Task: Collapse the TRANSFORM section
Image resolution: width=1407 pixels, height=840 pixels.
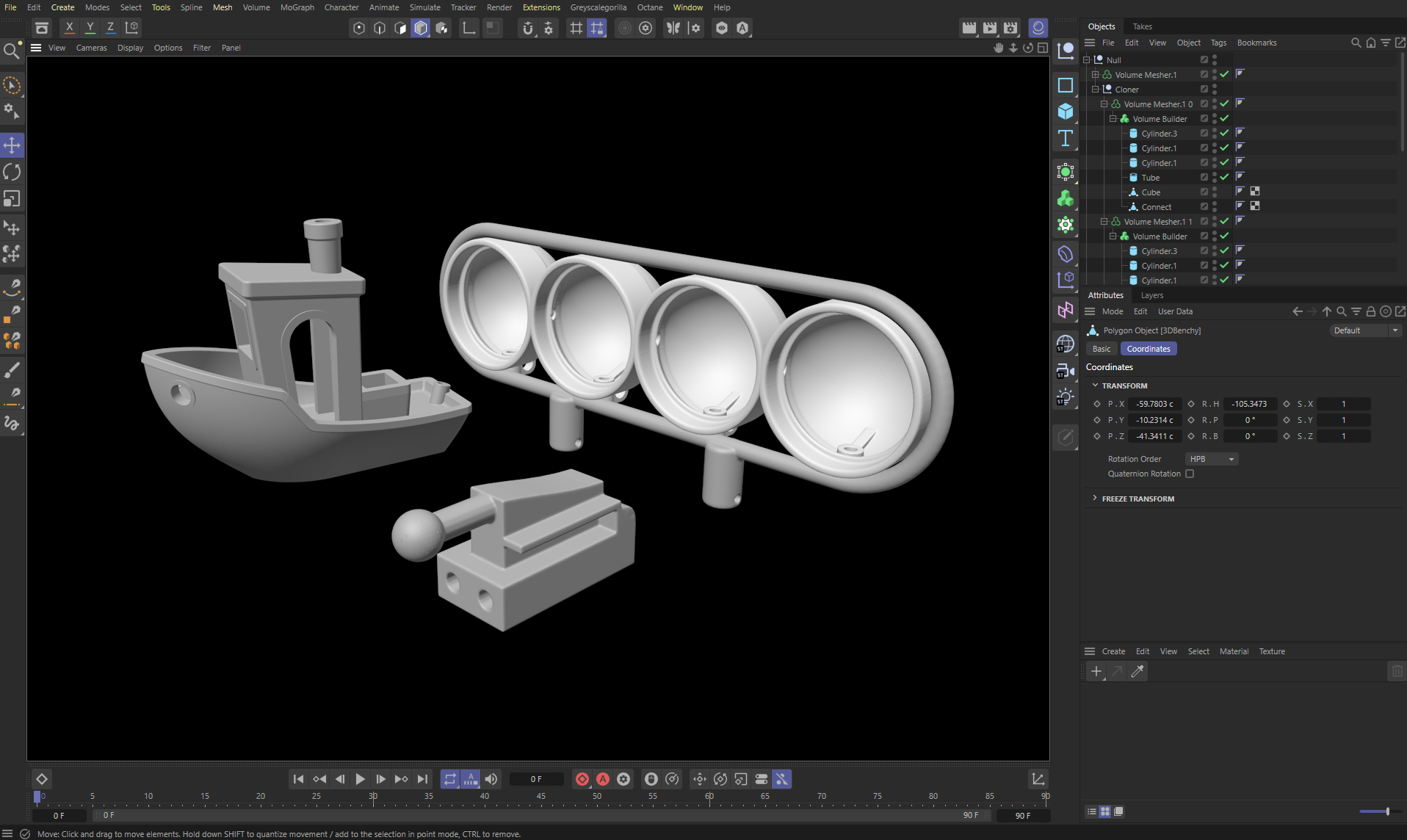Action: click(1095, 385)
